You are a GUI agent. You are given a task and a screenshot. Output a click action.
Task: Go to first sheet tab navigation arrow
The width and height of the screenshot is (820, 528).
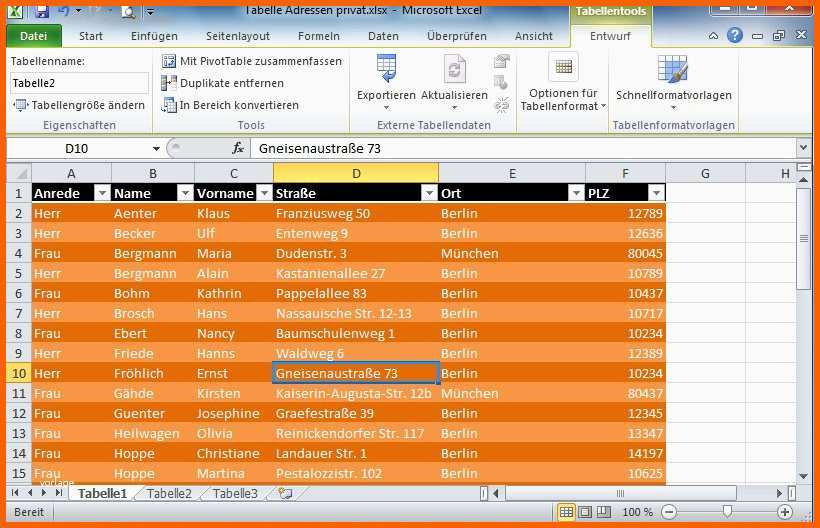click(15, 492)
